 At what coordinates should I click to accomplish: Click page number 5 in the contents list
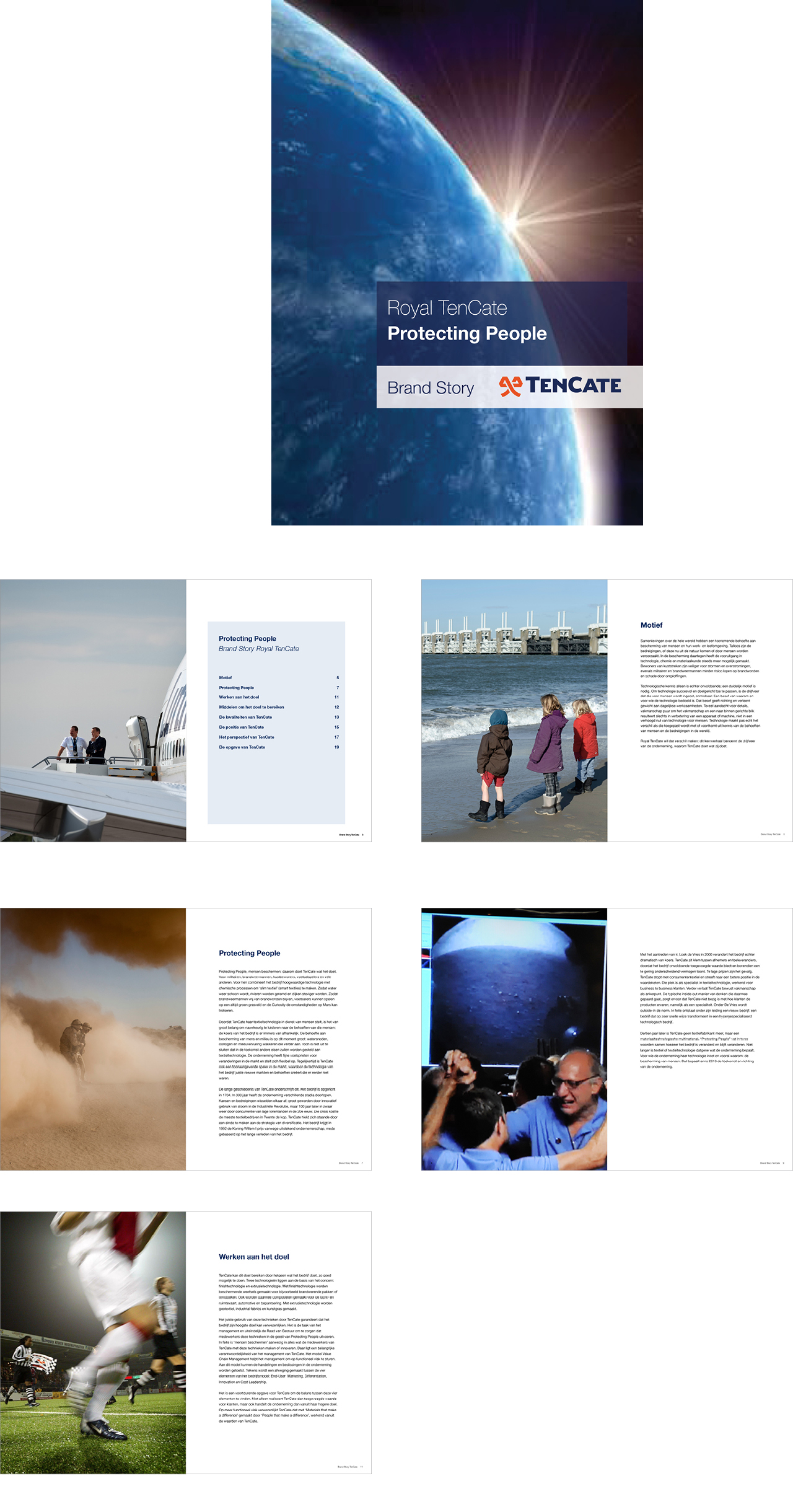[x=338, y=678]
